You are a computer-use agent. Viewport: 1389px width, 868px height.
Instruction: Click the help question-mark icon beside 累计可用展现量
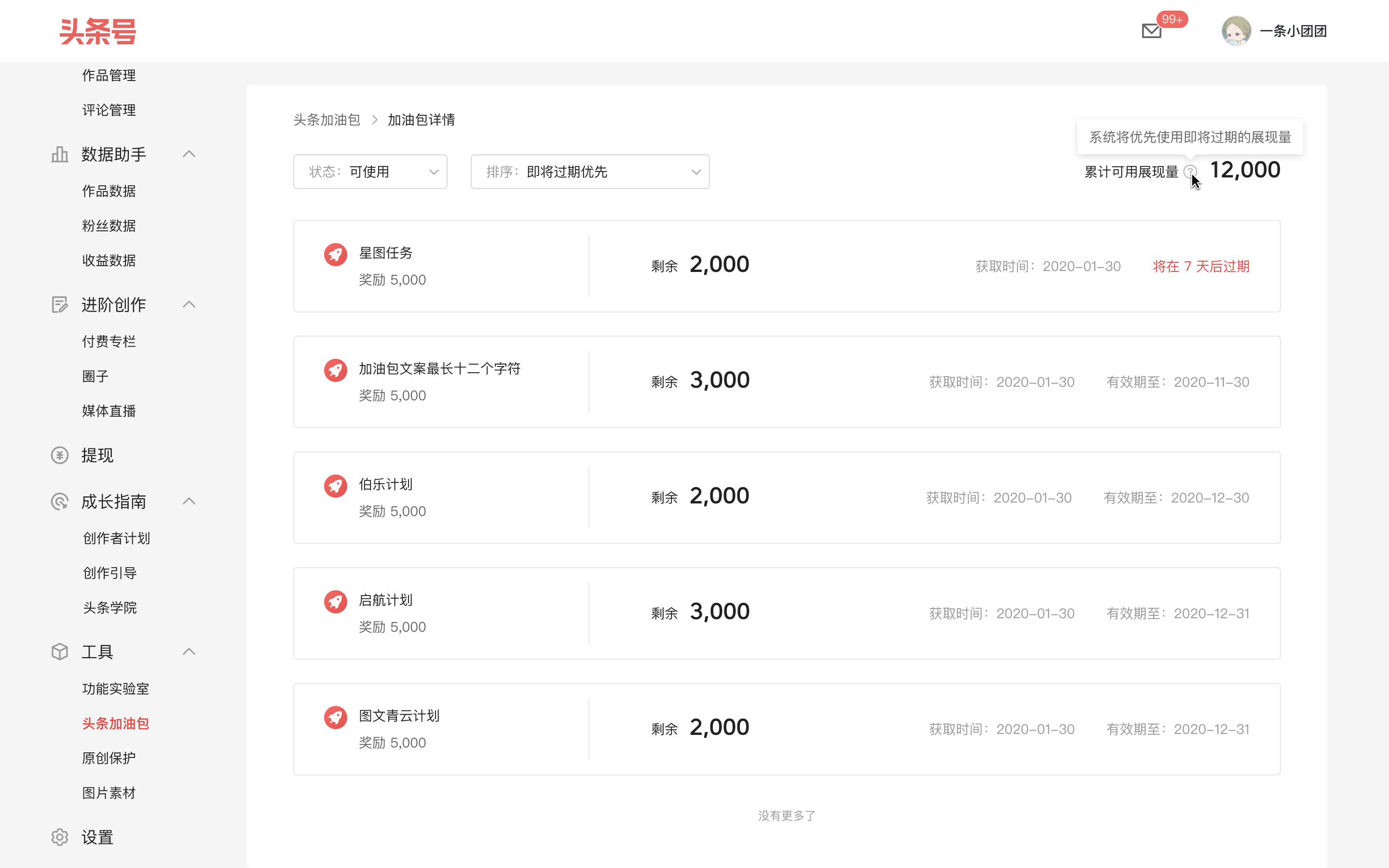1190,171
